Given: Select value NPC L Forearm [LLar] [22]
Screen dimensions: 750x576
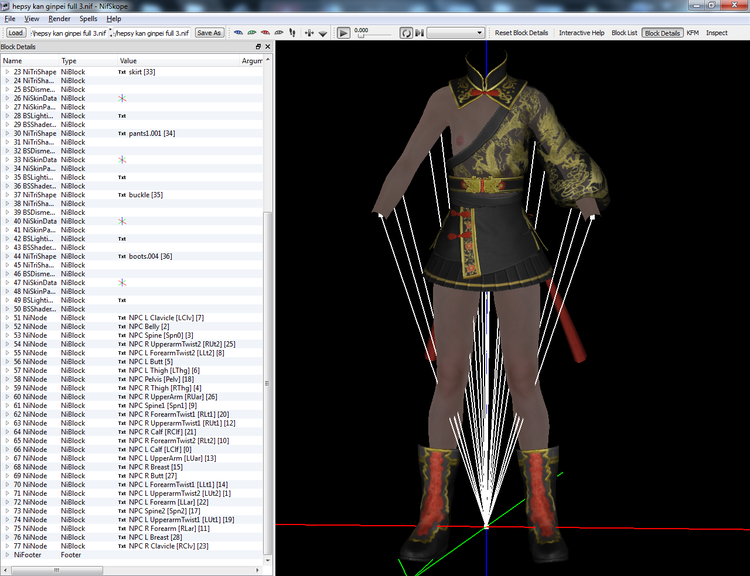Looking at the screenshot, I should pos(168,502).
